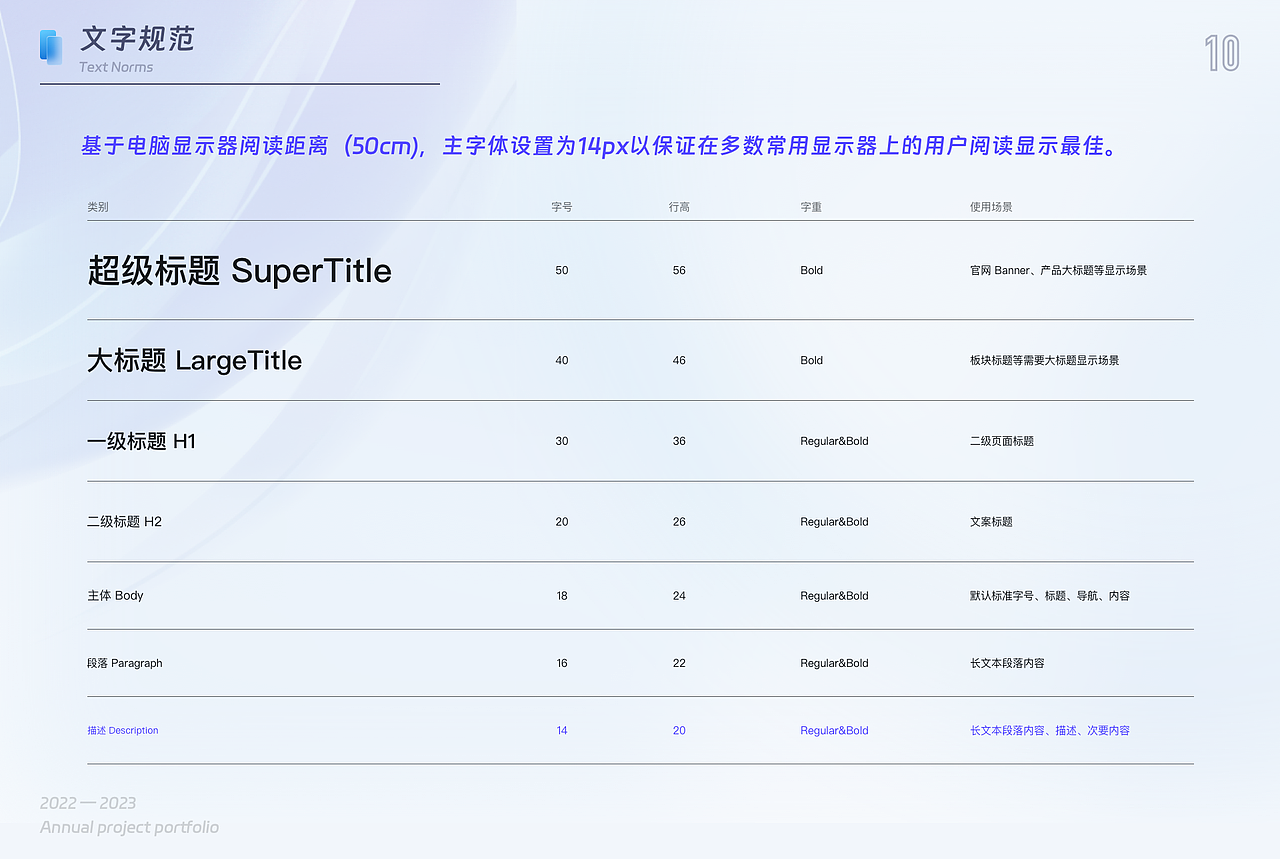Click 默认标准字号、标题、导航、内容 usage cell
1280x859 pixels.
click(x=1049, y=596)
